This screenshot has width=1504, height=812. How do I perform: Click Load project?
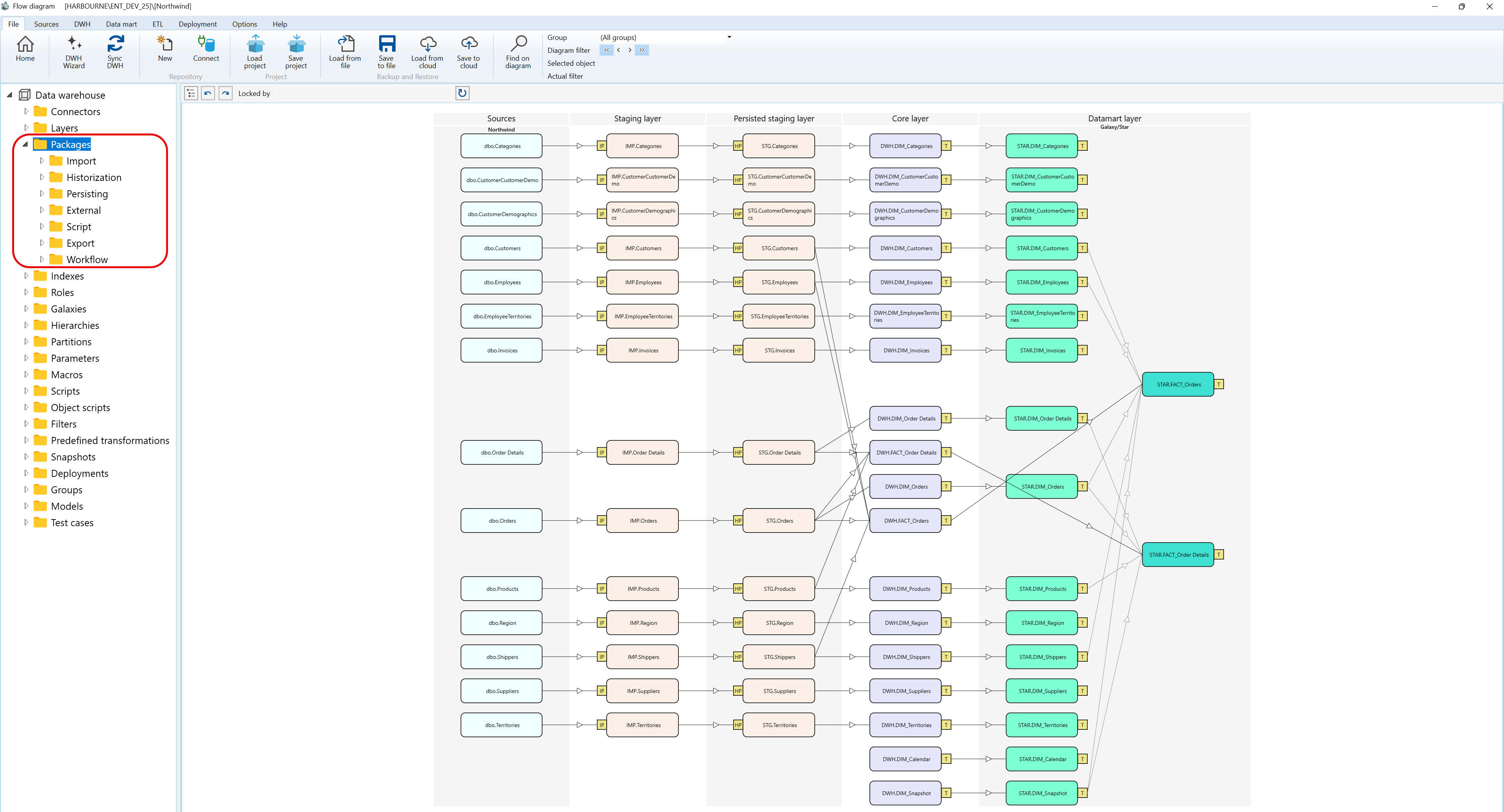click(x=255, y=52)
